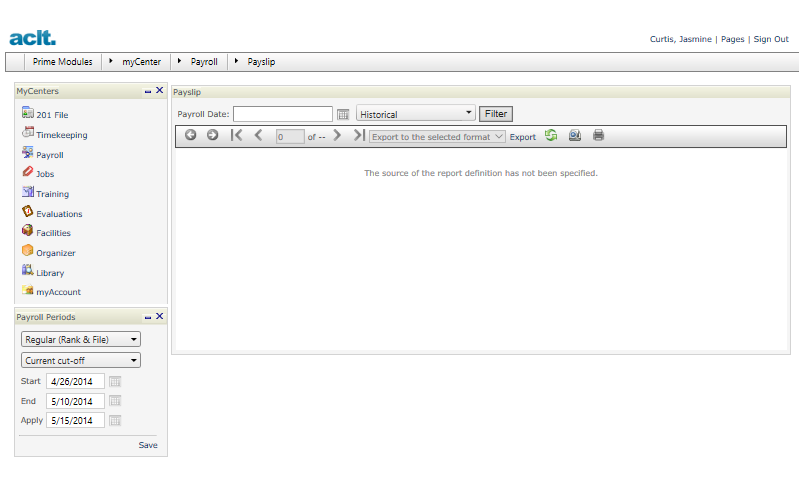Viewport: 800px width, 500px height.
Task: Refresh the report with green arrows icon
Action: coord(551,135)
